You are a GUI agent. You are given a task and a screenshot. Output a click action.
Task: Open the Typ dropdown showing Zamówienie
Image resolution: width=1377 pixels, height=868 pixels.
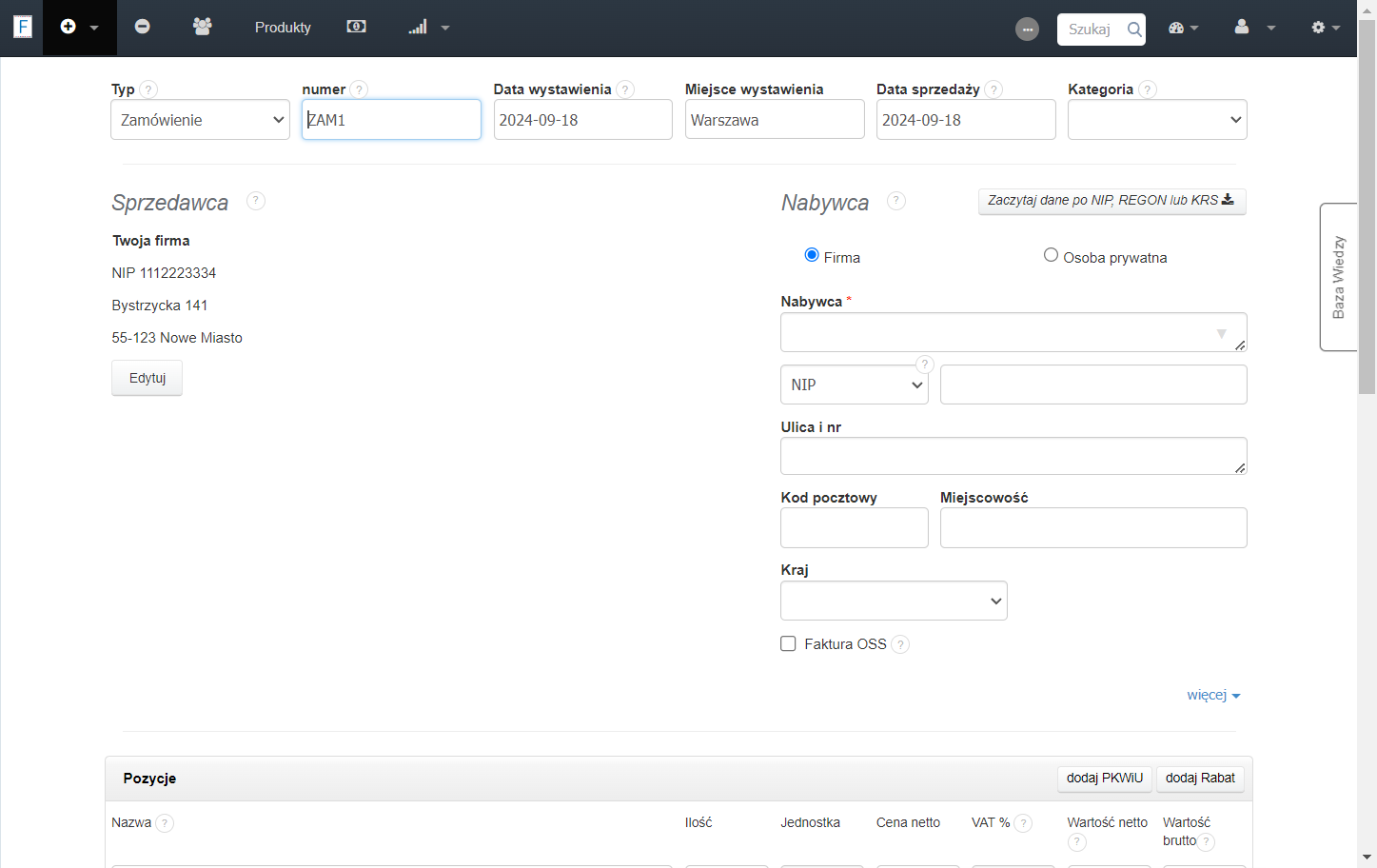pos(200,120)
